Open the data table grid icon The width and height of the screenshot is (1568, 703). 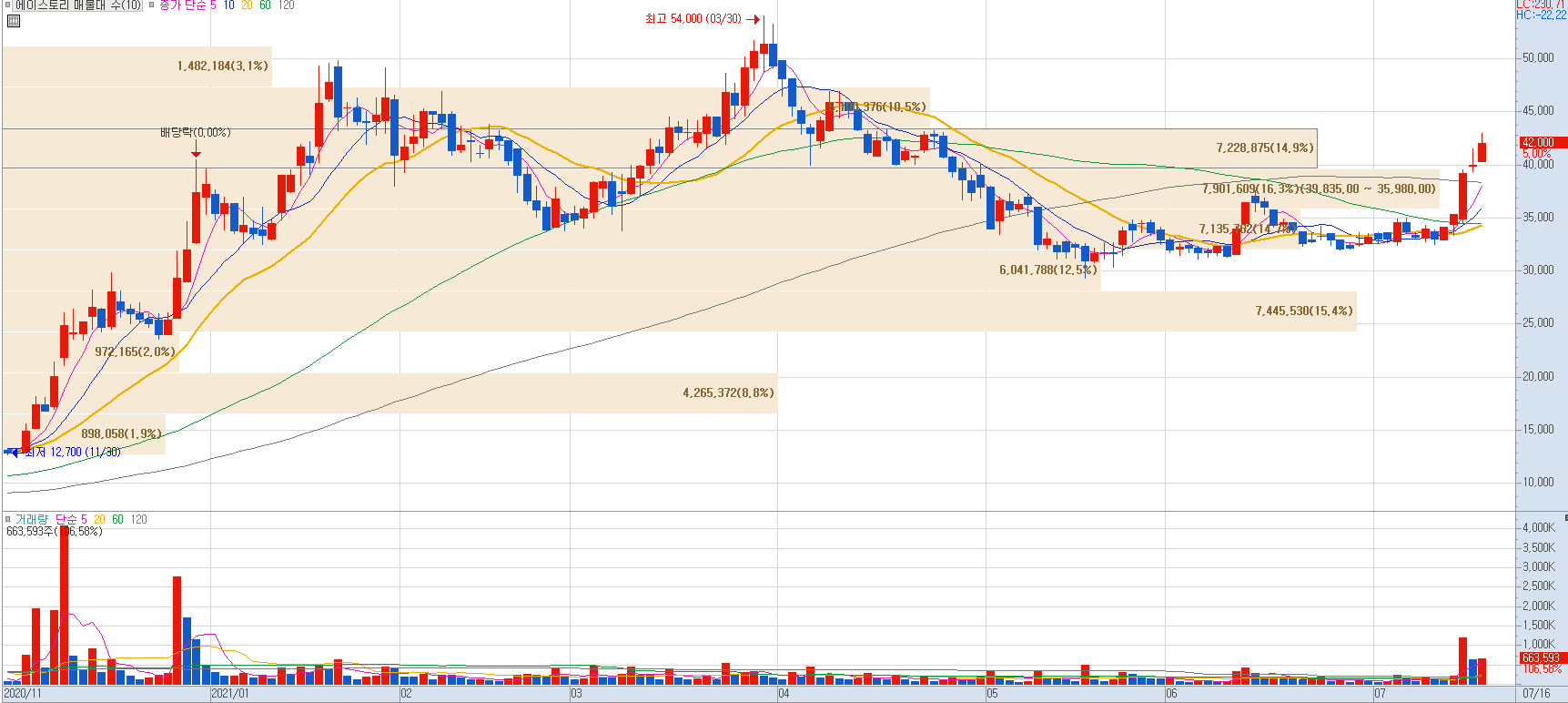click(x=13, y=21)
